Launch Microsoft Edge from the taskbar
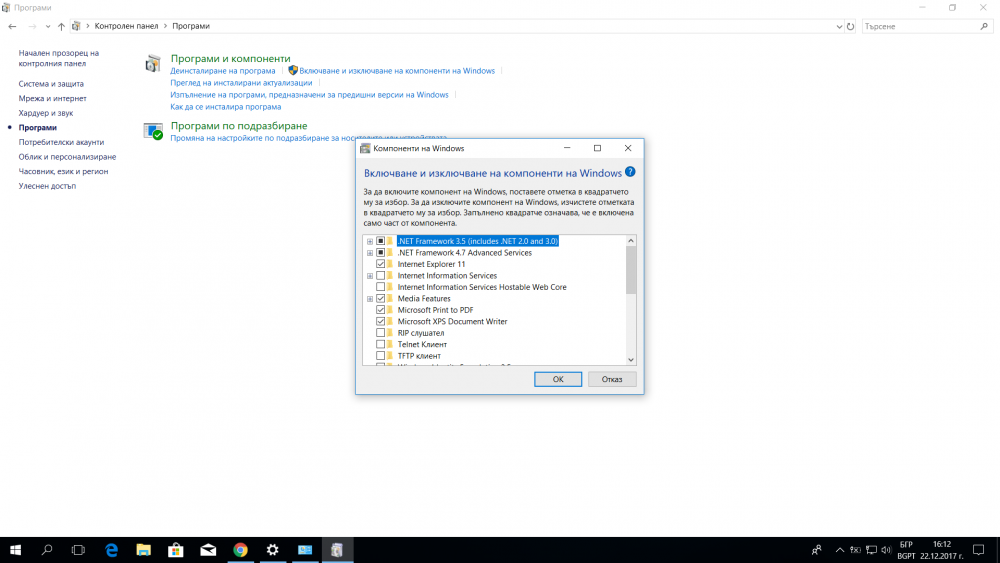 click(x=112, y=550)
